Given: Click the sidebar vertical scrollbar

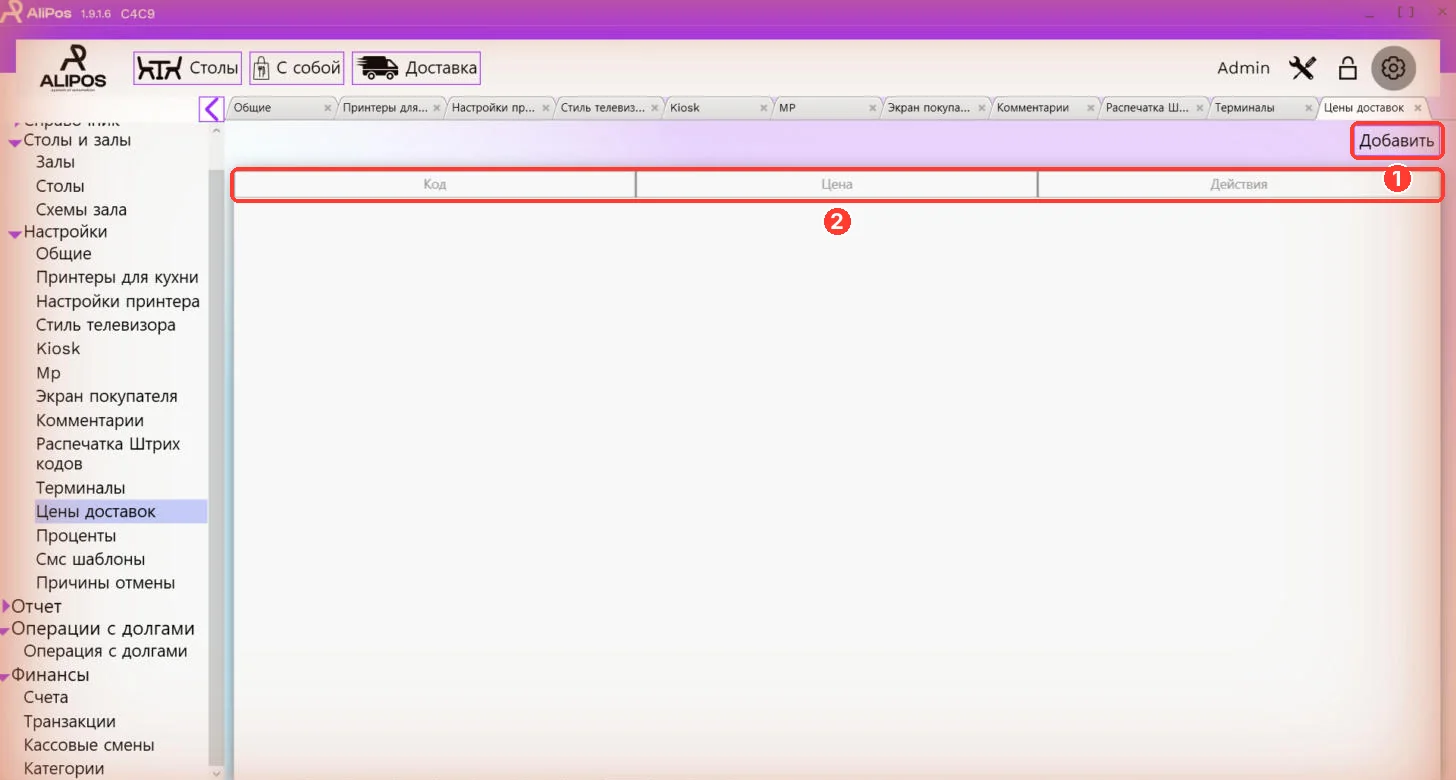Looking at the screenshot, I should [x=215, y=465].
